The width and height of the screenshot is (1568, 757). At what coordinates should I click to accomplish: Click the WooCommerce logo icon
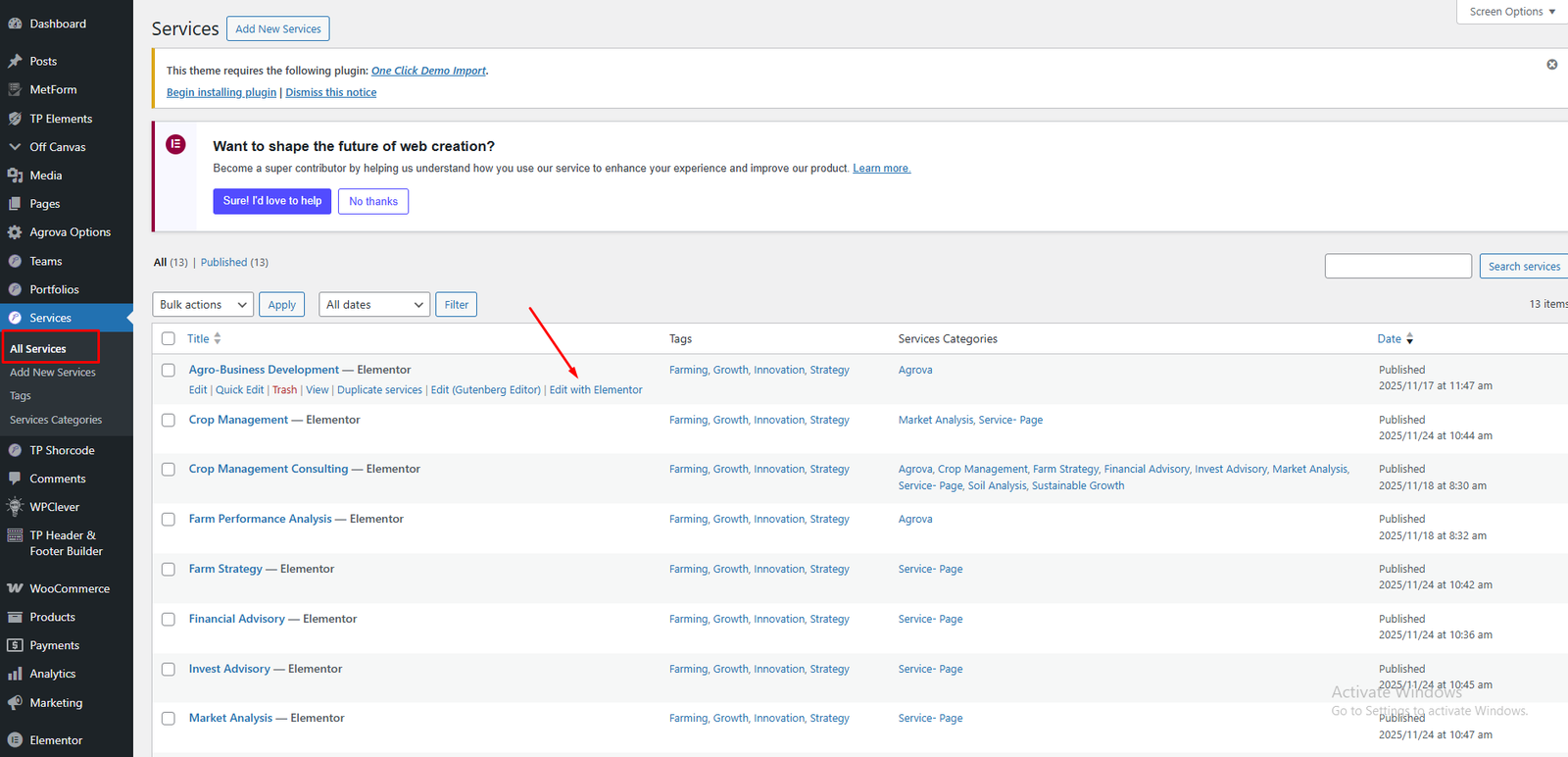[15, 588]
